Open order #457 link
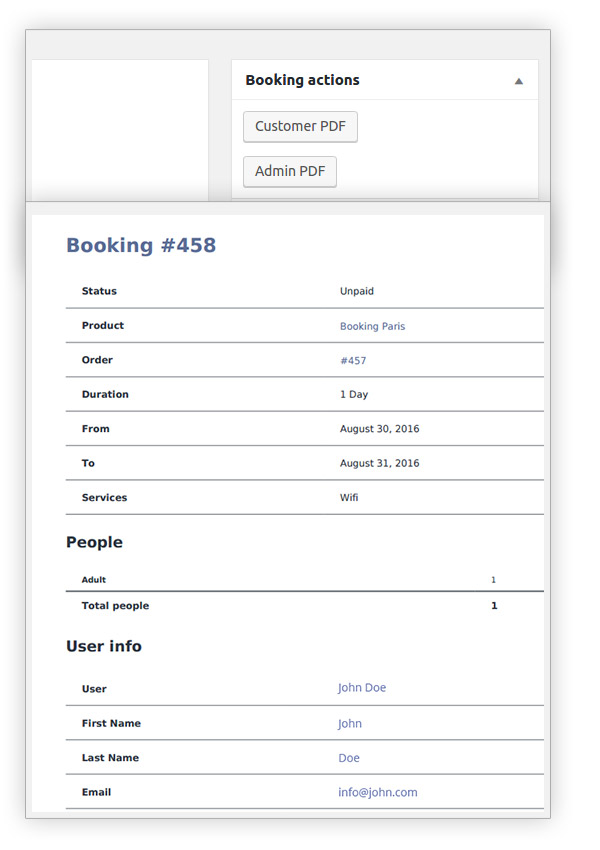Viewport: 600px width, 850px height. pos(353,360)
